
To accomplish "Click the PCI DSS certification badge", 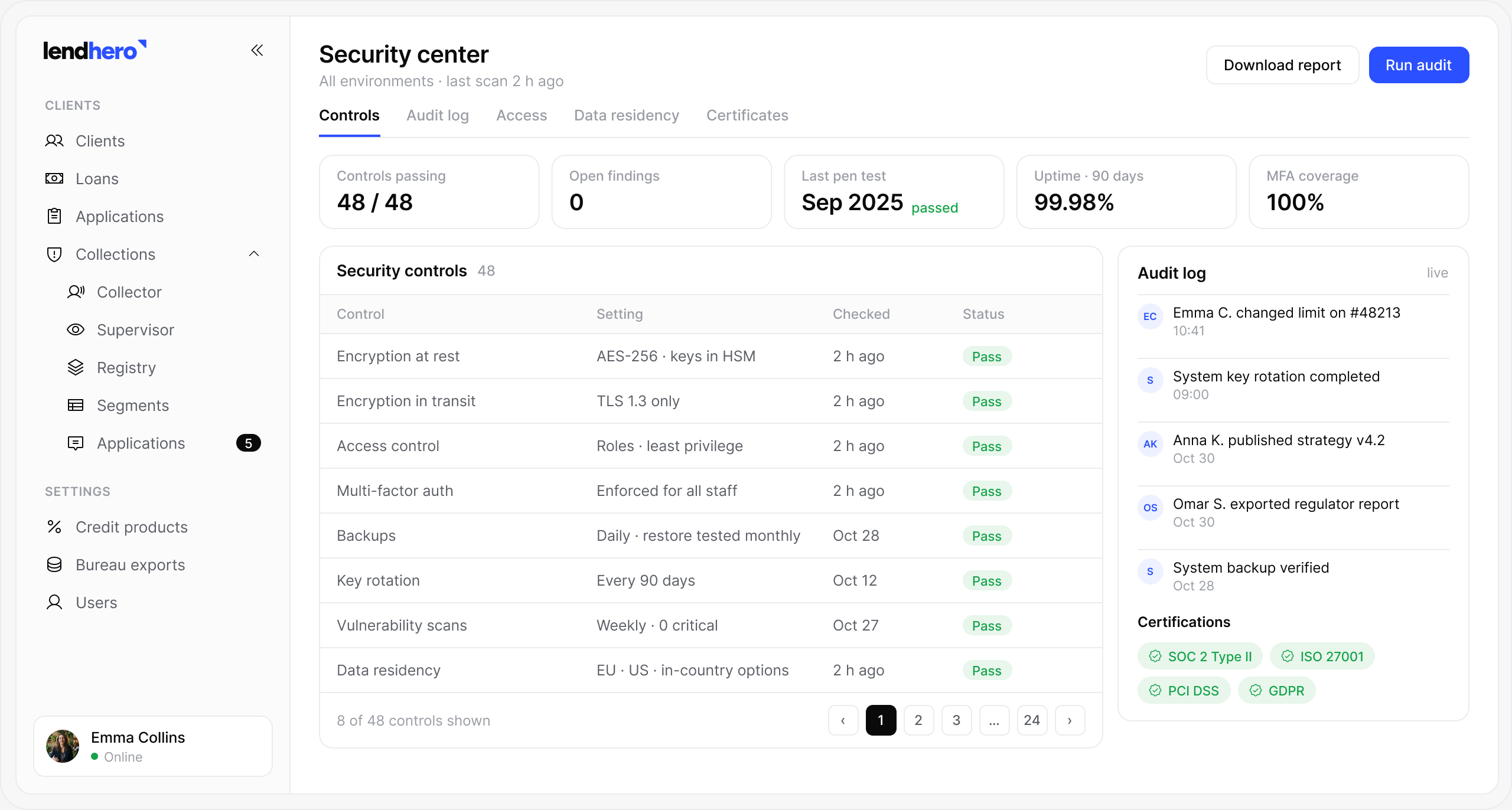I will point(1184,691).
